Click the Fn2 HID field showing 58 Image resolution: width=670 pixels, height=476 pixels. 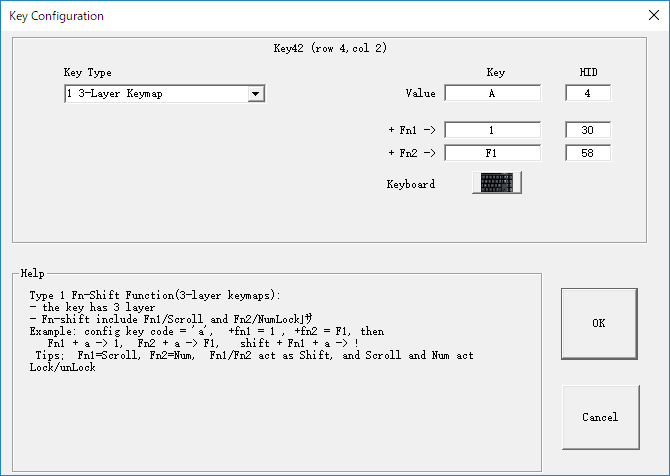pyautogui.click(x=588, y=153)
